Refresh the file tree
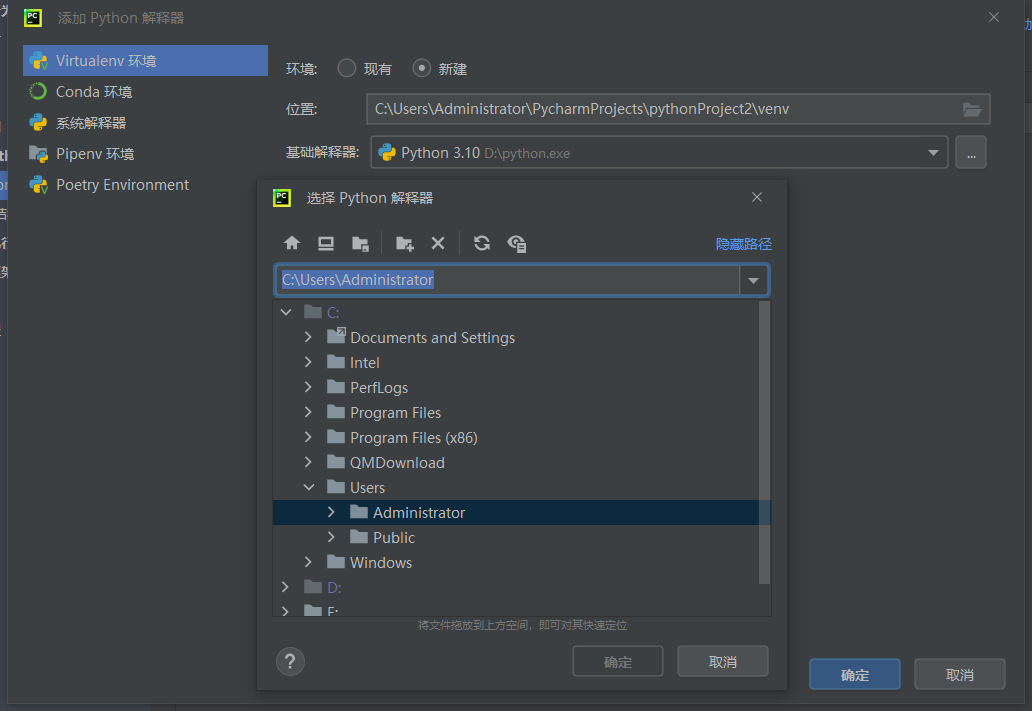This screenshot has width=1032, height=711. pyautogui.click(x=482, y=243)
